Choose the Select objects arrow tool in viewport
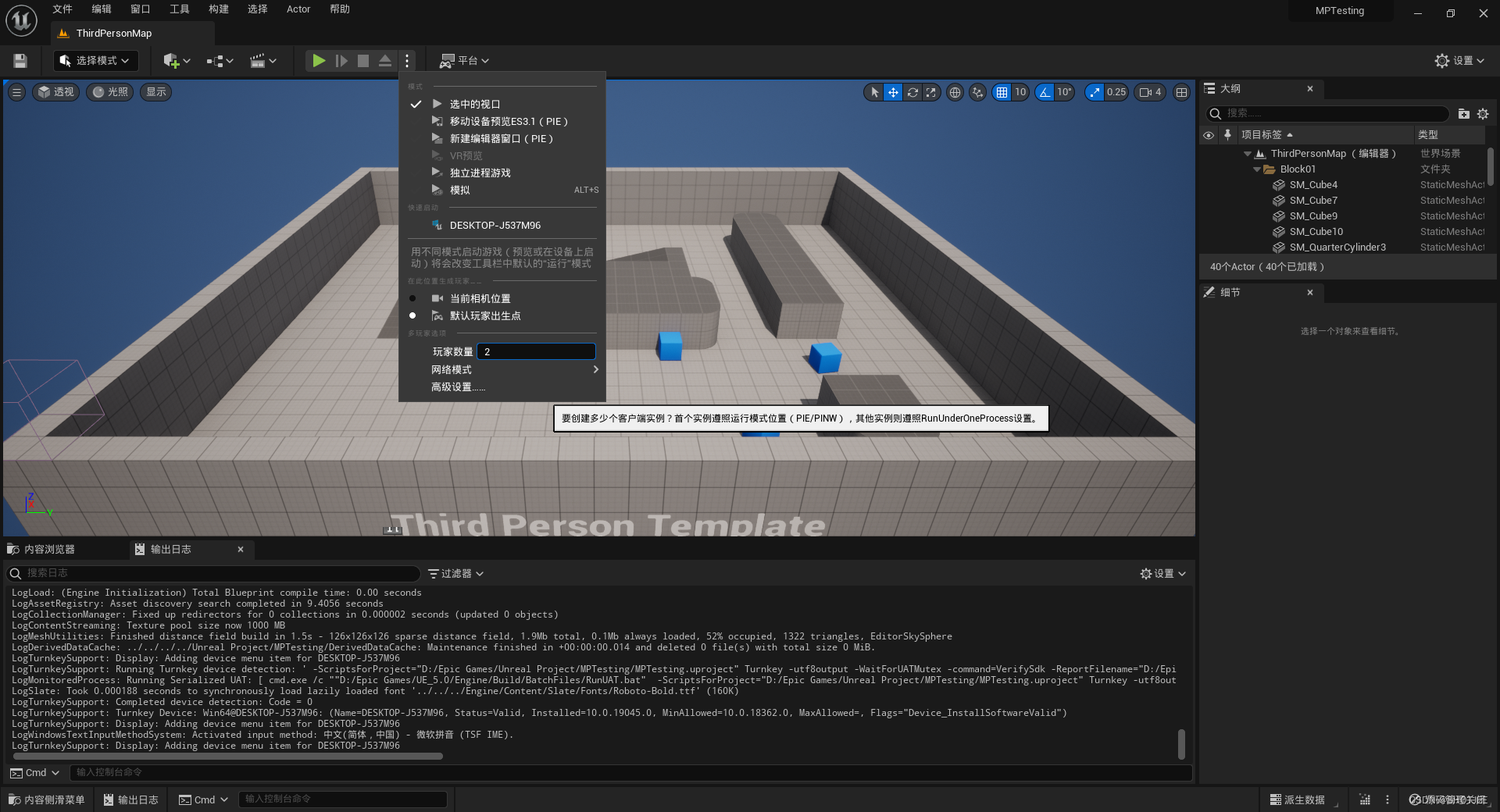The height and width of the screenshot is (812, 1500). pyautogui.click(x=874, y=92)
